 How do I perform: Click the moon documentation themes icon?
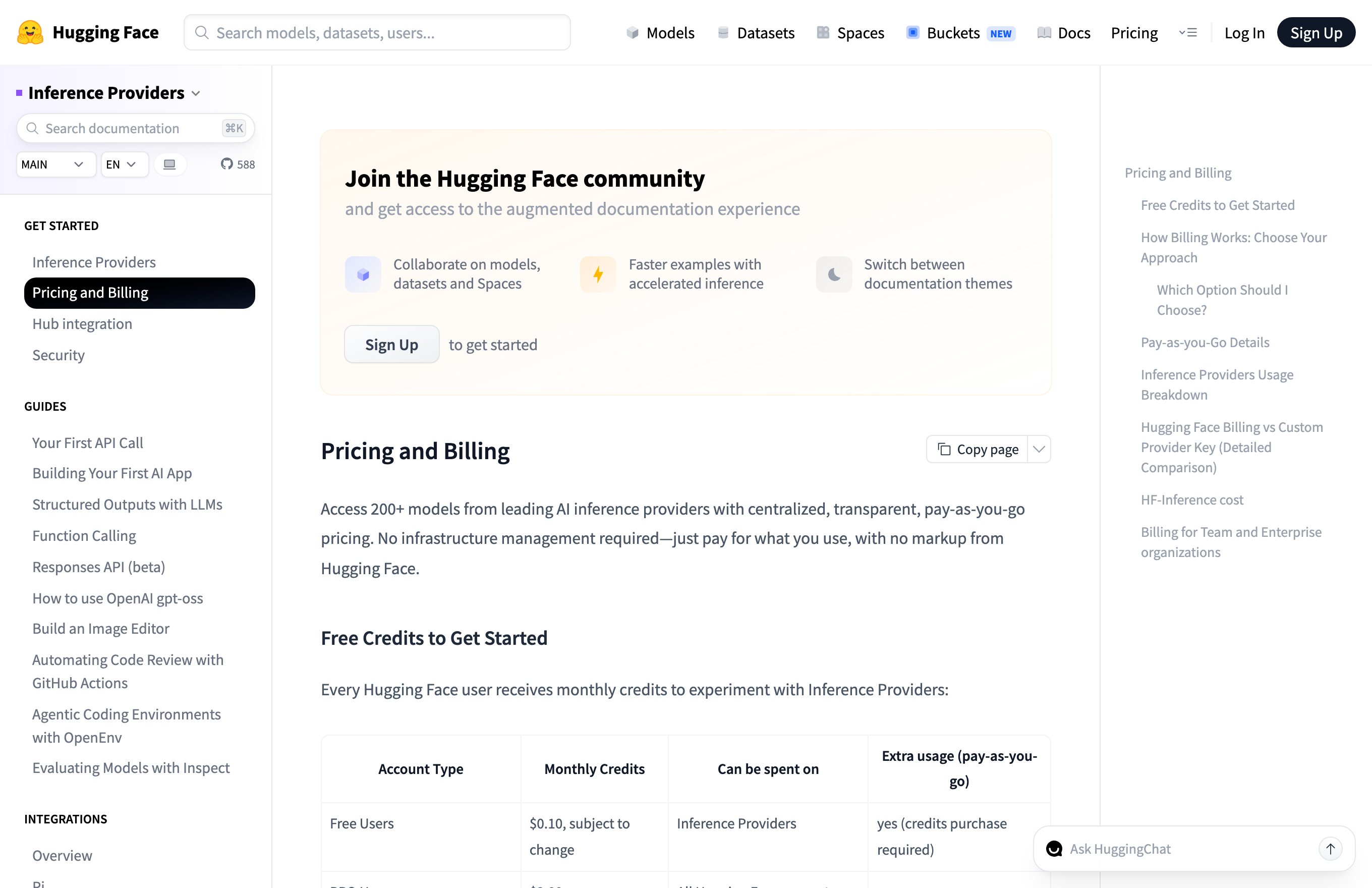[834, 274]
